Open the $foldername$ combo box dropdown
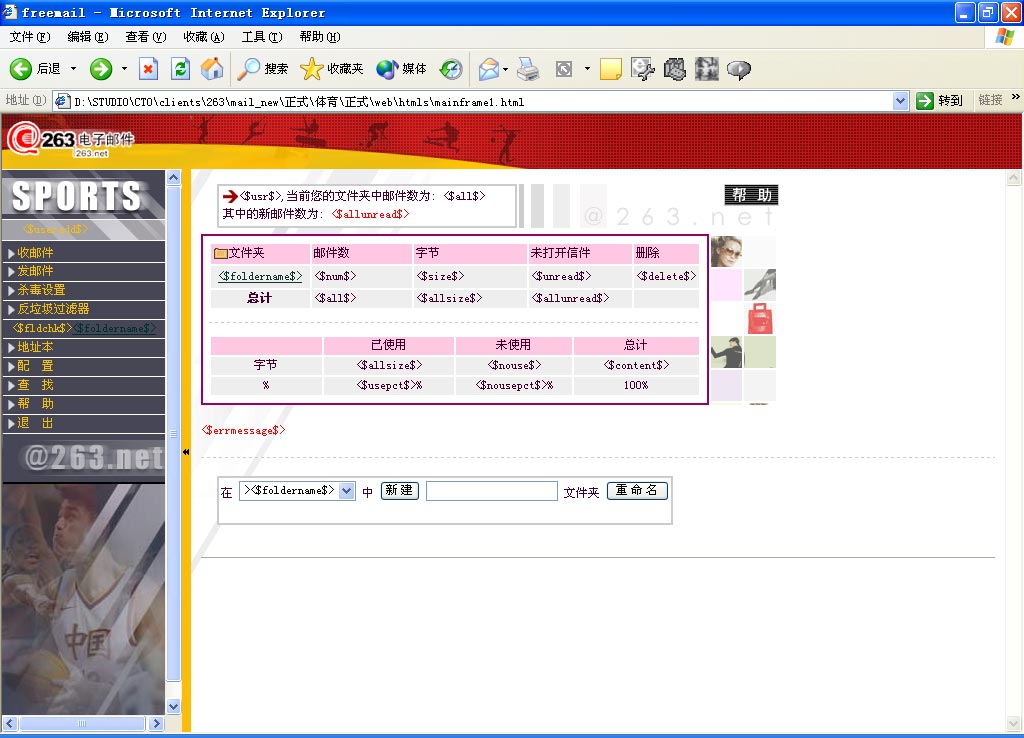Image resolution: width=1024 pixels, height=738 pixels. [347, 490]
